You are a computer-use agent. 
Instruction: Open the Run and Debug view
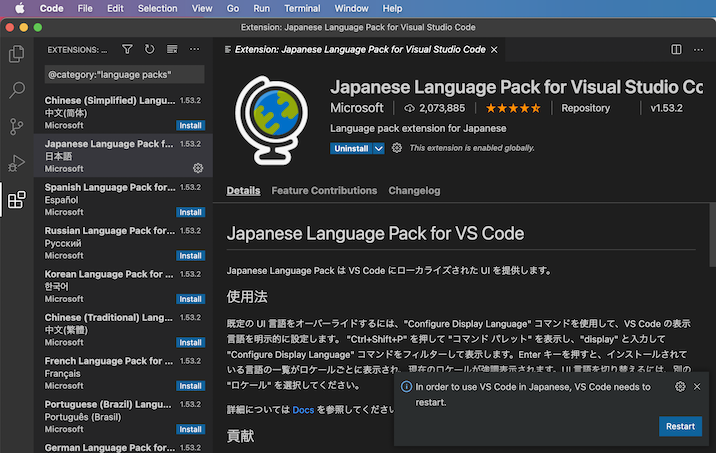pyautogui.click(x=17, y=163)
